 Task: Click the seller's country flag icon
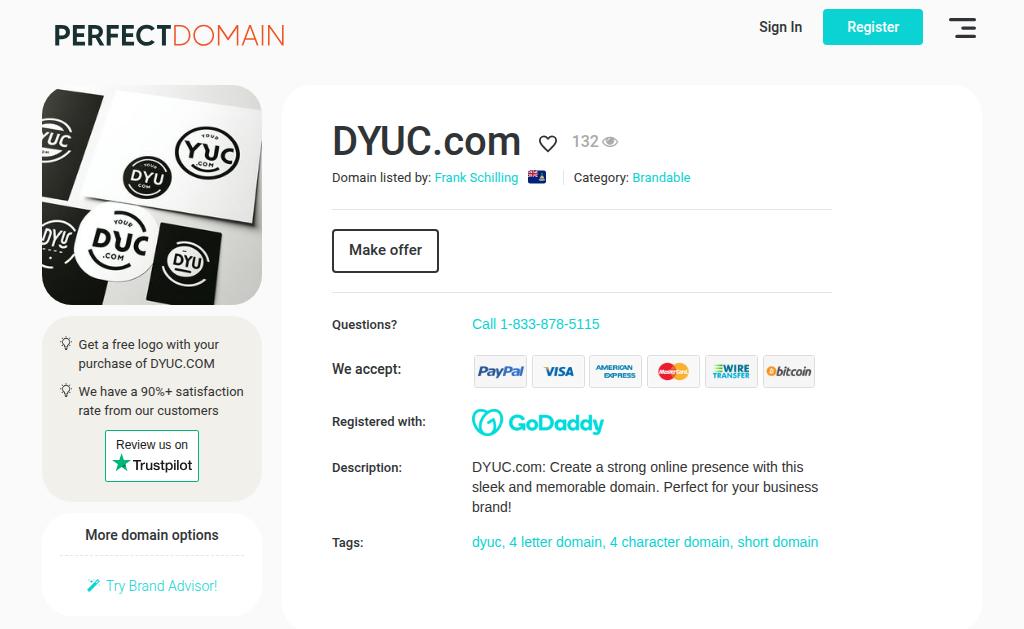click(x=537, y=176)
